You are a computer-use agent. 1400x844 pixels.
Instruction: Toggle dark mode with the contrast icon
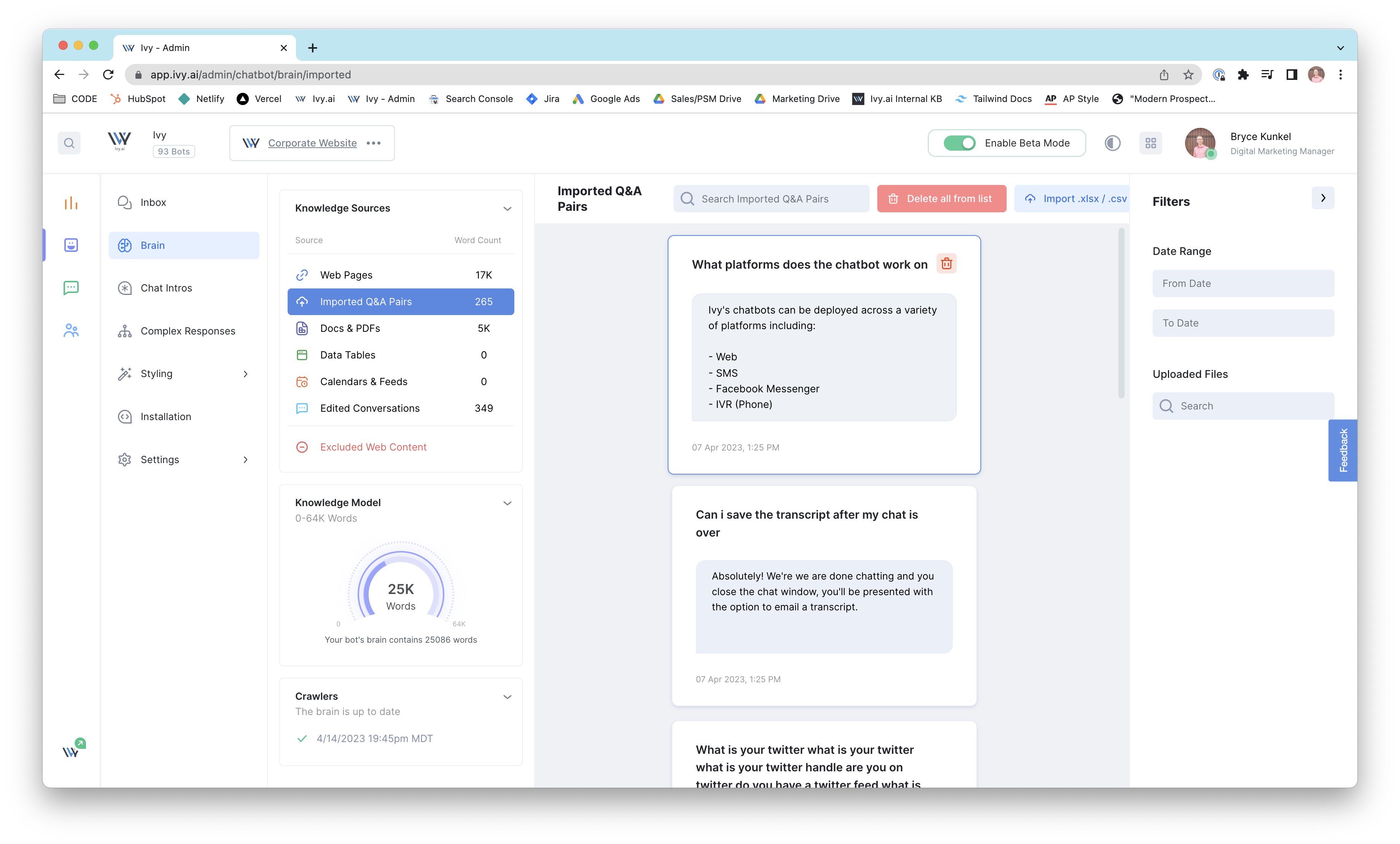pos(1112,143)
